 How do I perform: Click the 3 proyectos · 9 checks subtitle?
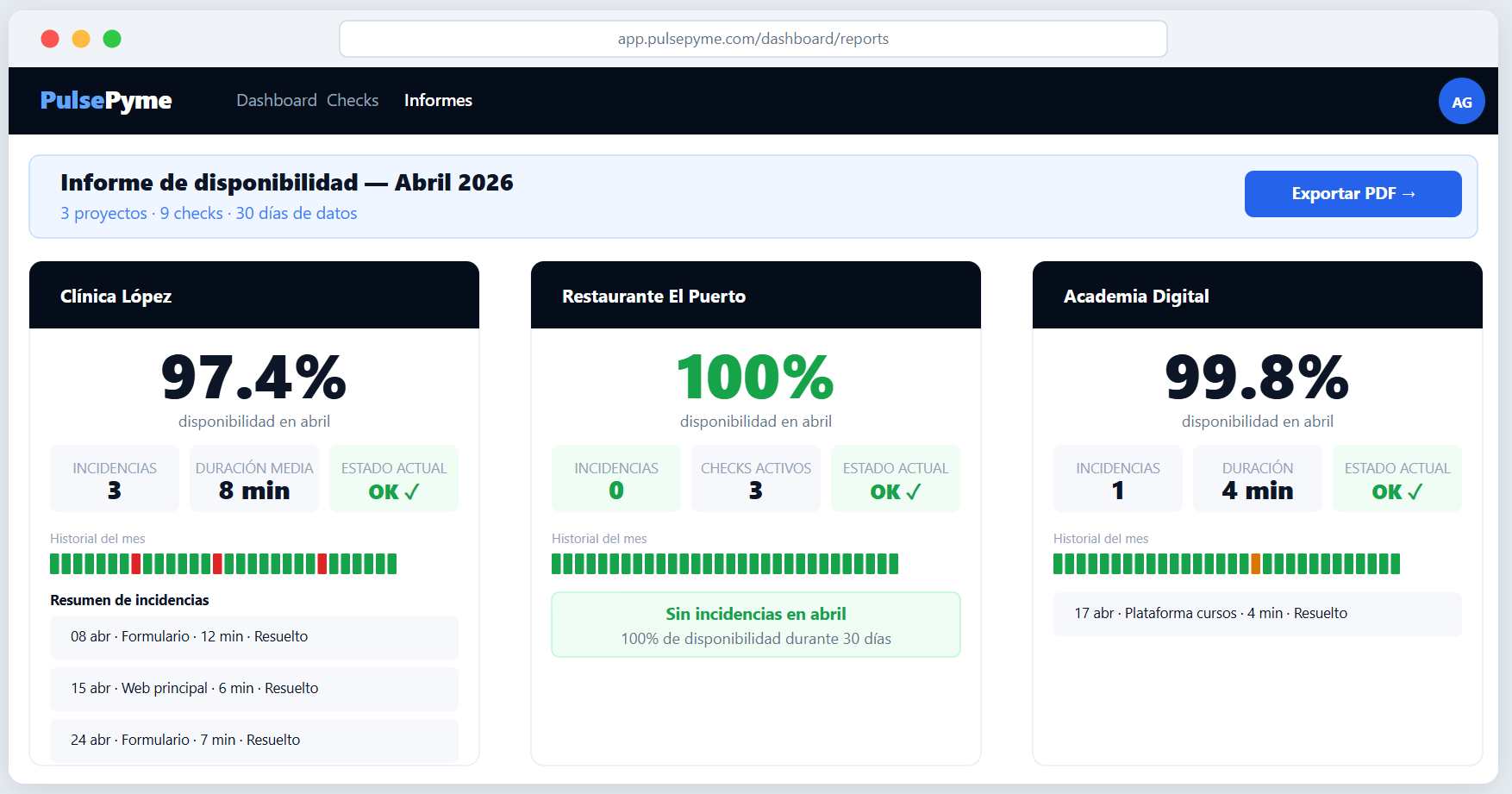tap(209, 213)
